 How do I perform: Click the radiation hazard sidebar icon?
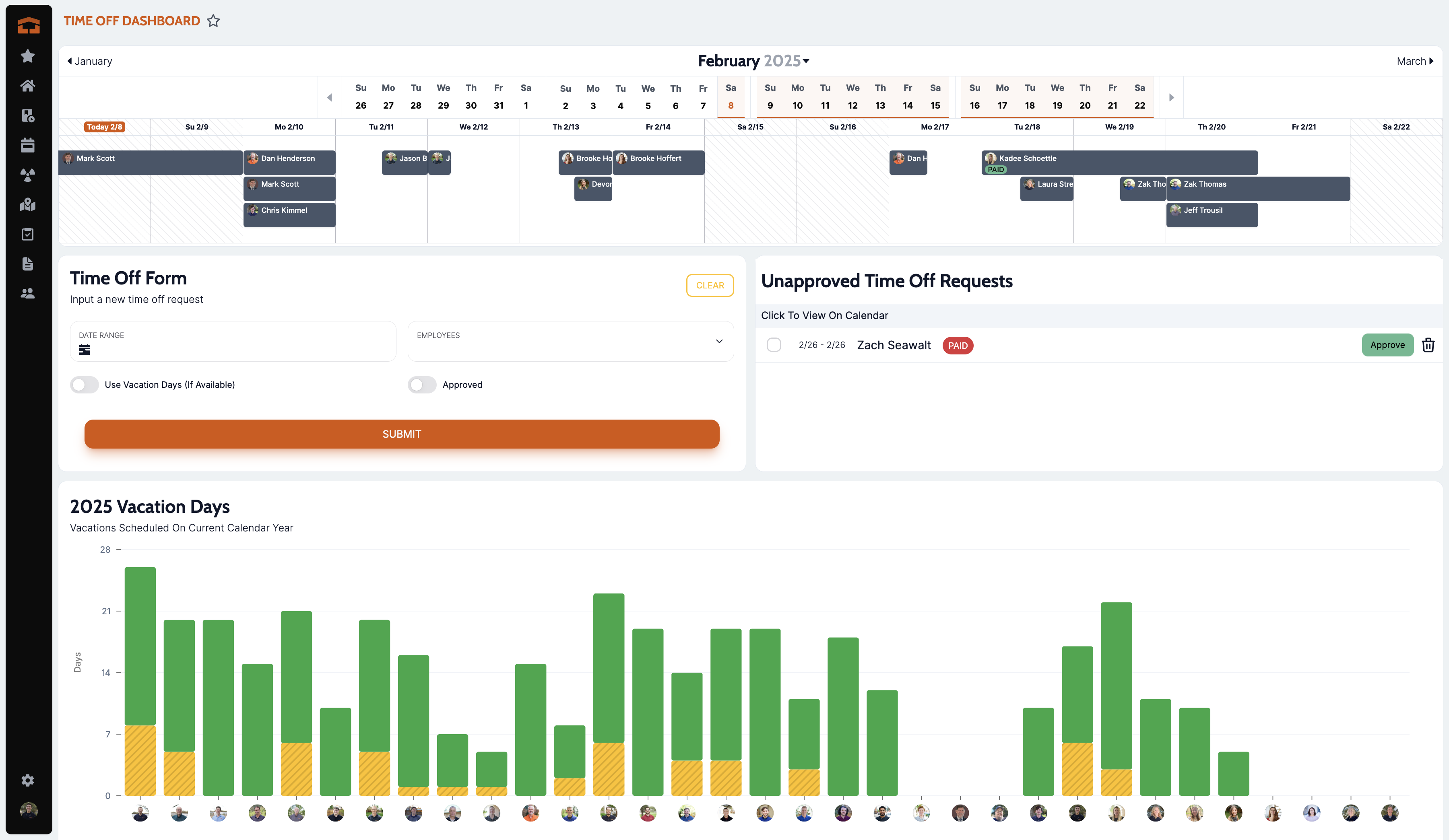point(28,175)
